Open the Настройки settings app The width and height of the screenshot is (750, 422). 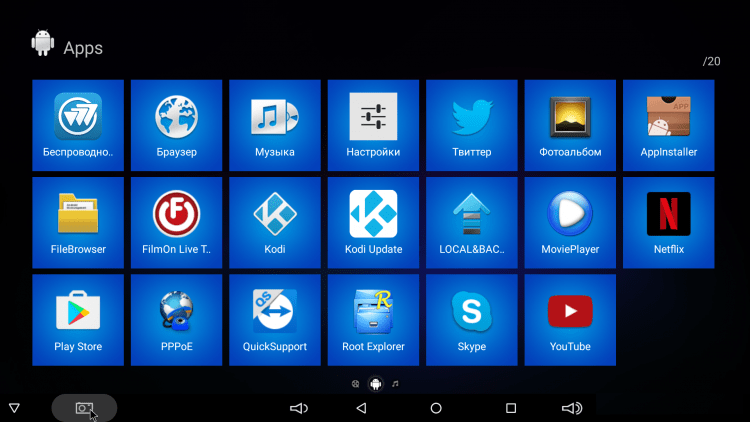tap(373, 125)
